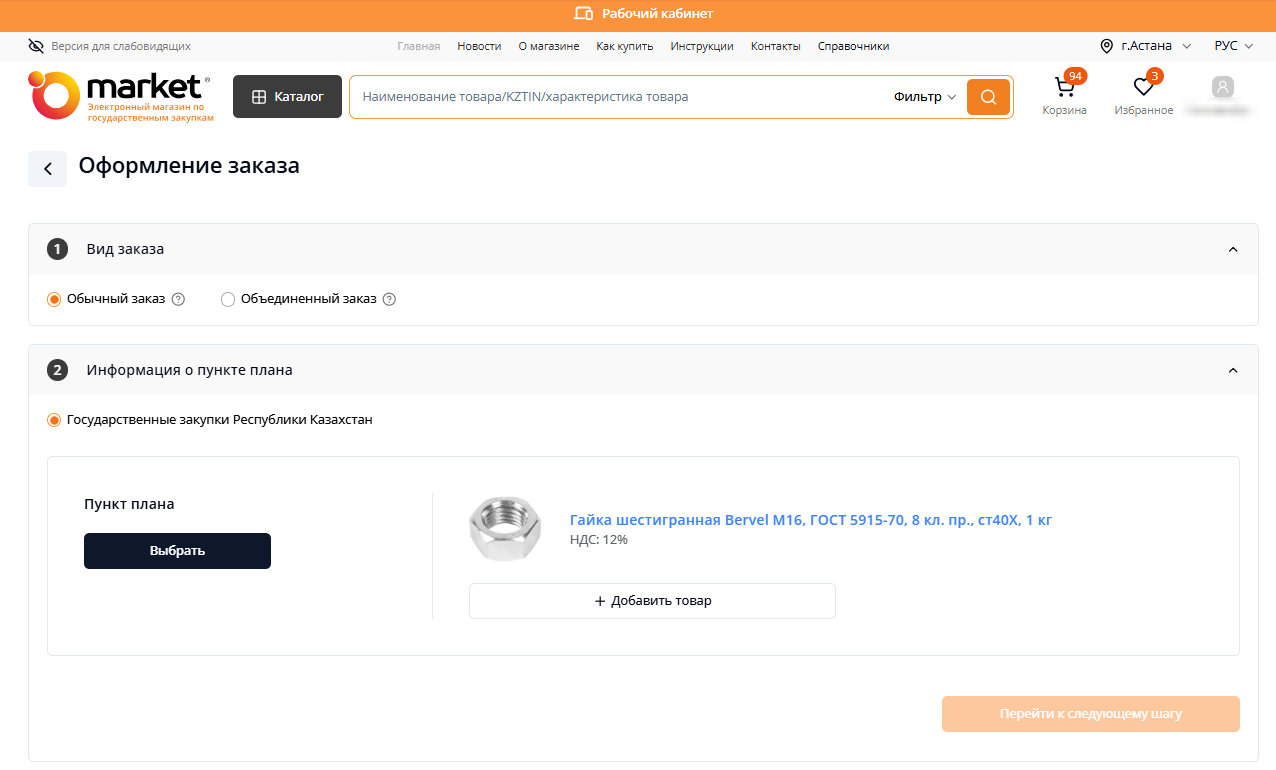The height and width of the screenshot is (770, 1276).
Task: Click the Добавить товар button
Action: click(652, 601)
